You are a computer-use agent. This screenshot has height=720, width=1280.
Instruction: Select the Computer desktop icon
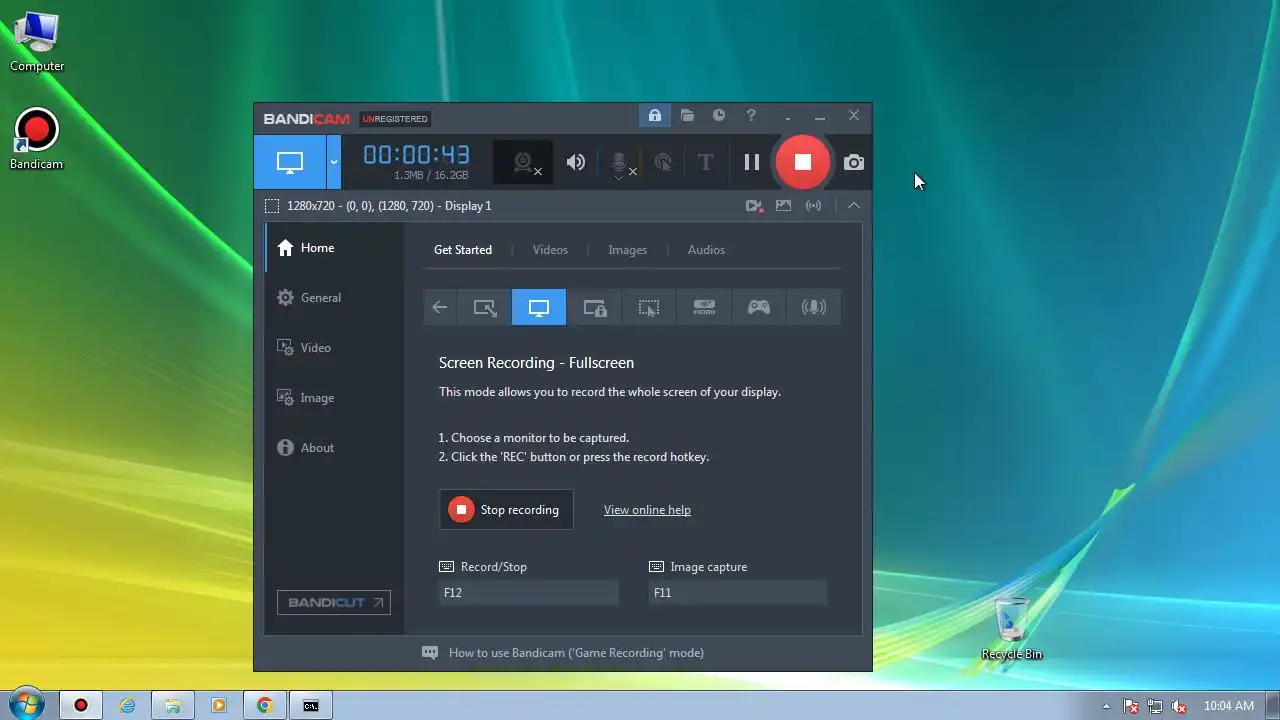(x=37, y=42)
